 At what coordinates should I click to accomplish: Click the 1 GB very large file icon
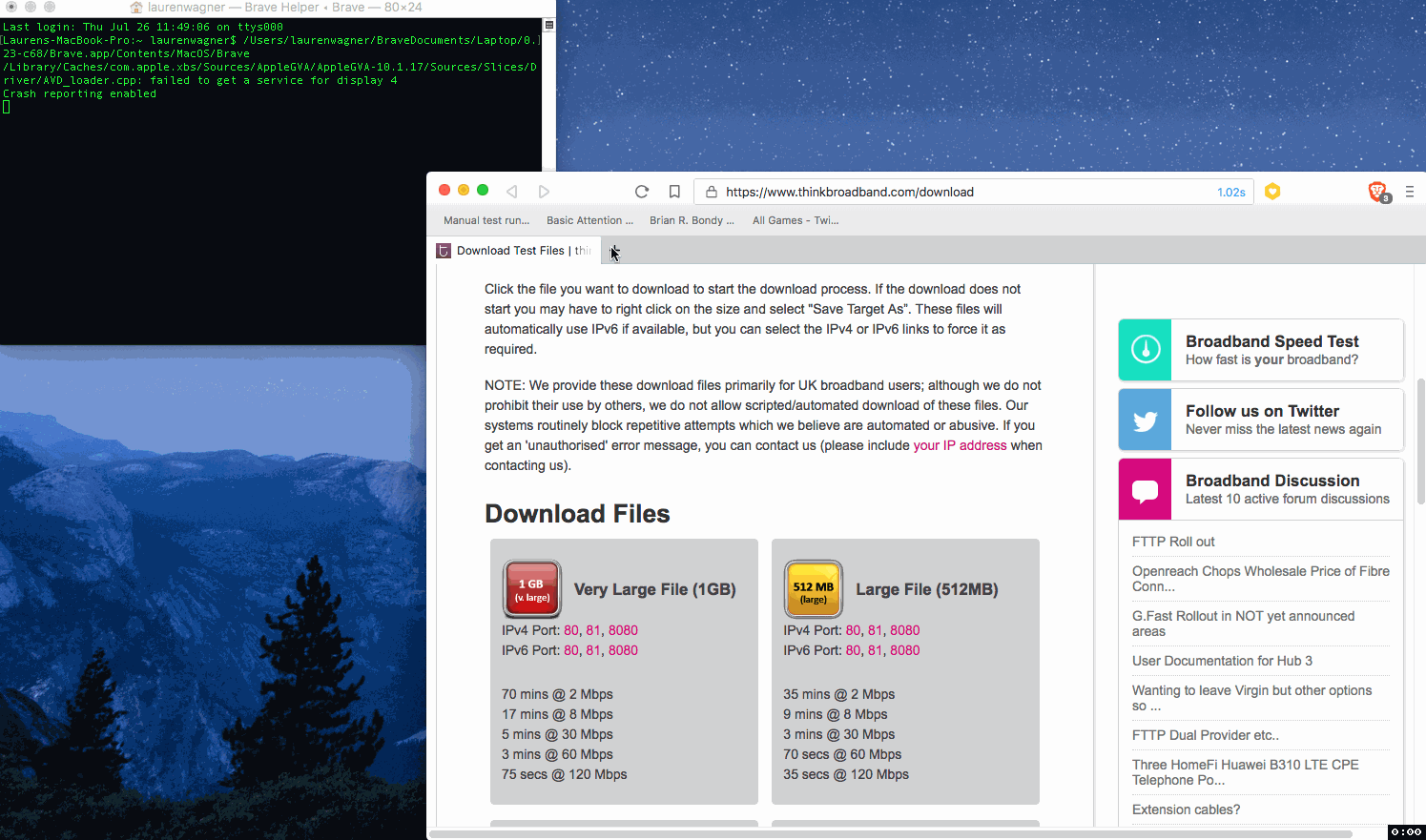[x=532, y=589]
